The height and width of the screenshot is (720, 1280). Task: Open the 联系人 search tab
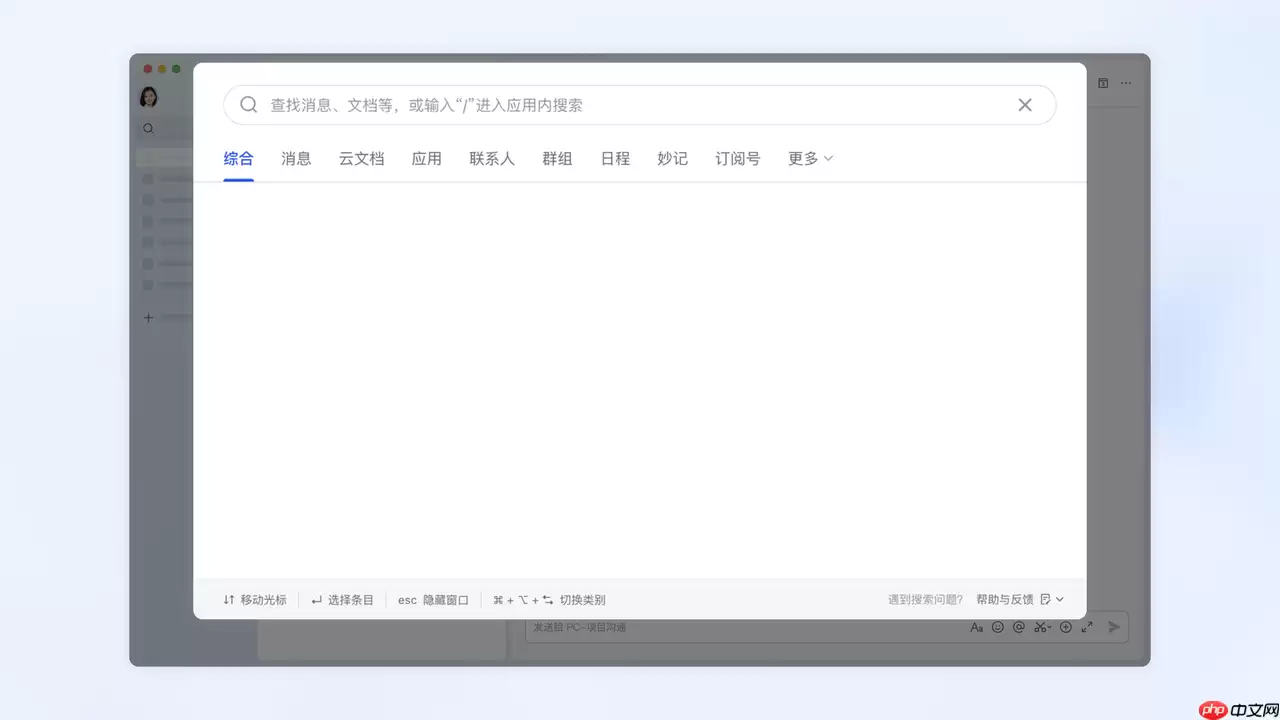pos(491,158)
